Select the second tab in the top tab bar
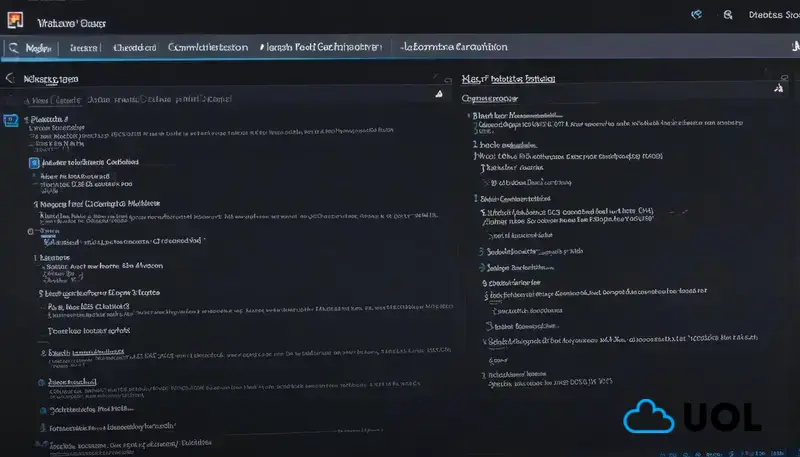This screenshot has width=800, height=457. (84, 48)
